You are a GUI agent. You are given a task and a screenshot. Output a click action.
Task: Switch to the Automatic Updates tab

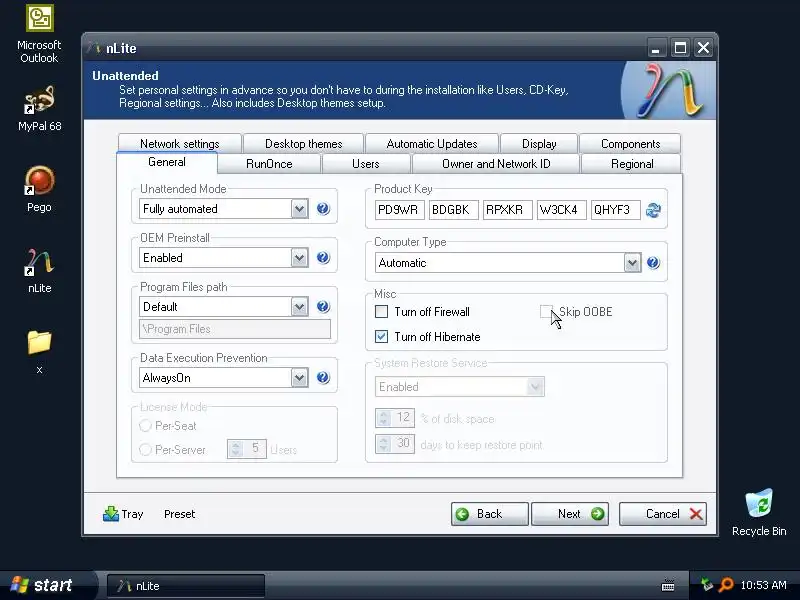click(x=432, y=144)
